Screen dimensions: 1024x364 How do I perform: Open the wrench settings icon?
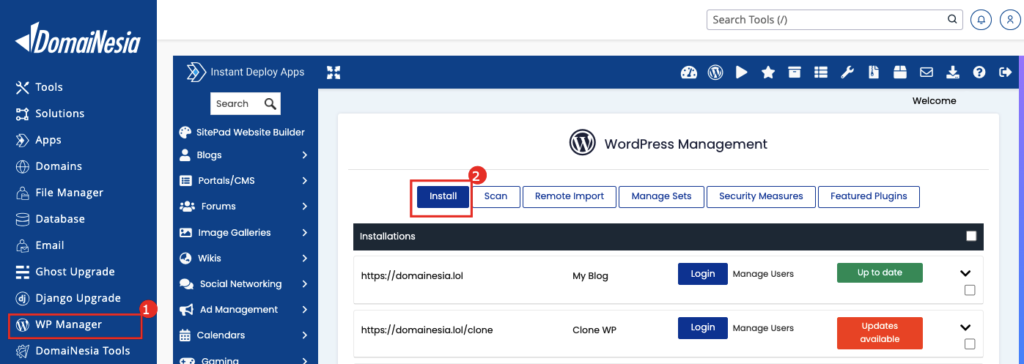click(847, 73)
